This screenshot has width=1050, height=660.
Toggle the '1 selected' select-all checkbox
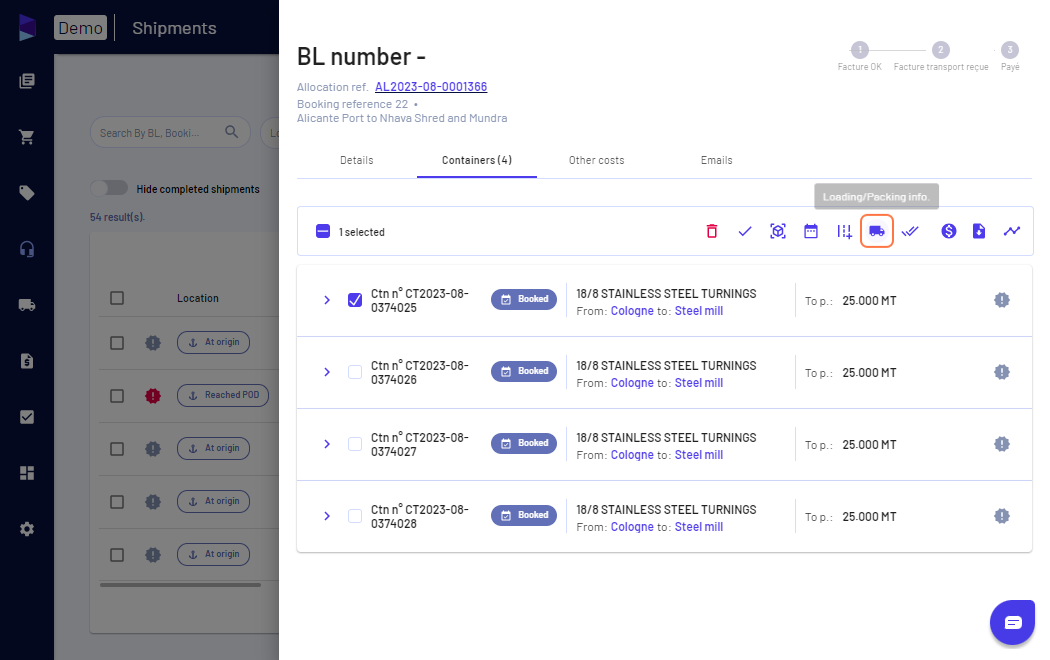tap(323, 232)
